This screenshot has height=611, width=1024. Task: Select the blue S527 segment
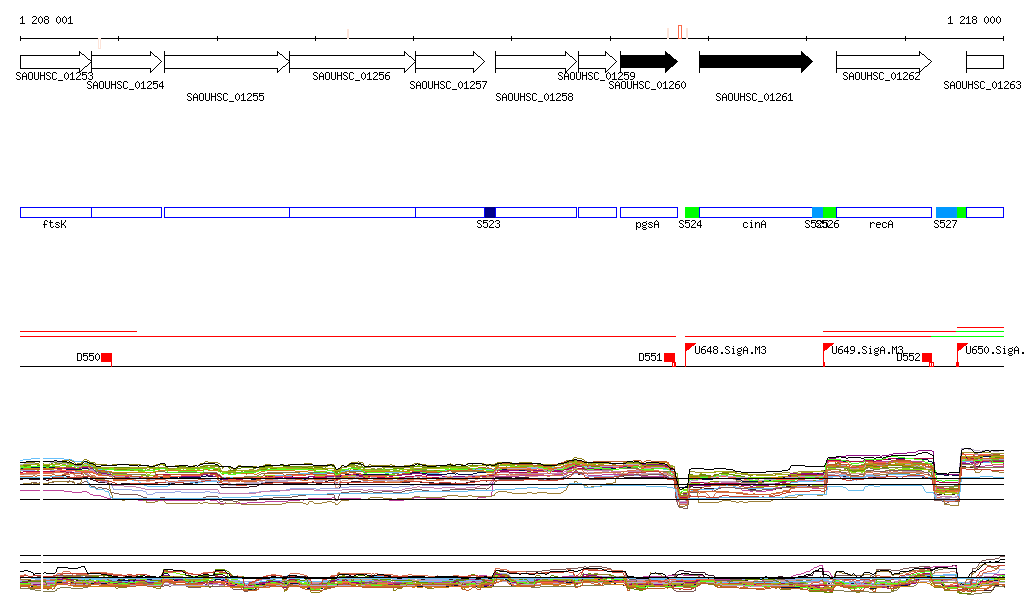(x=946, y=212)
